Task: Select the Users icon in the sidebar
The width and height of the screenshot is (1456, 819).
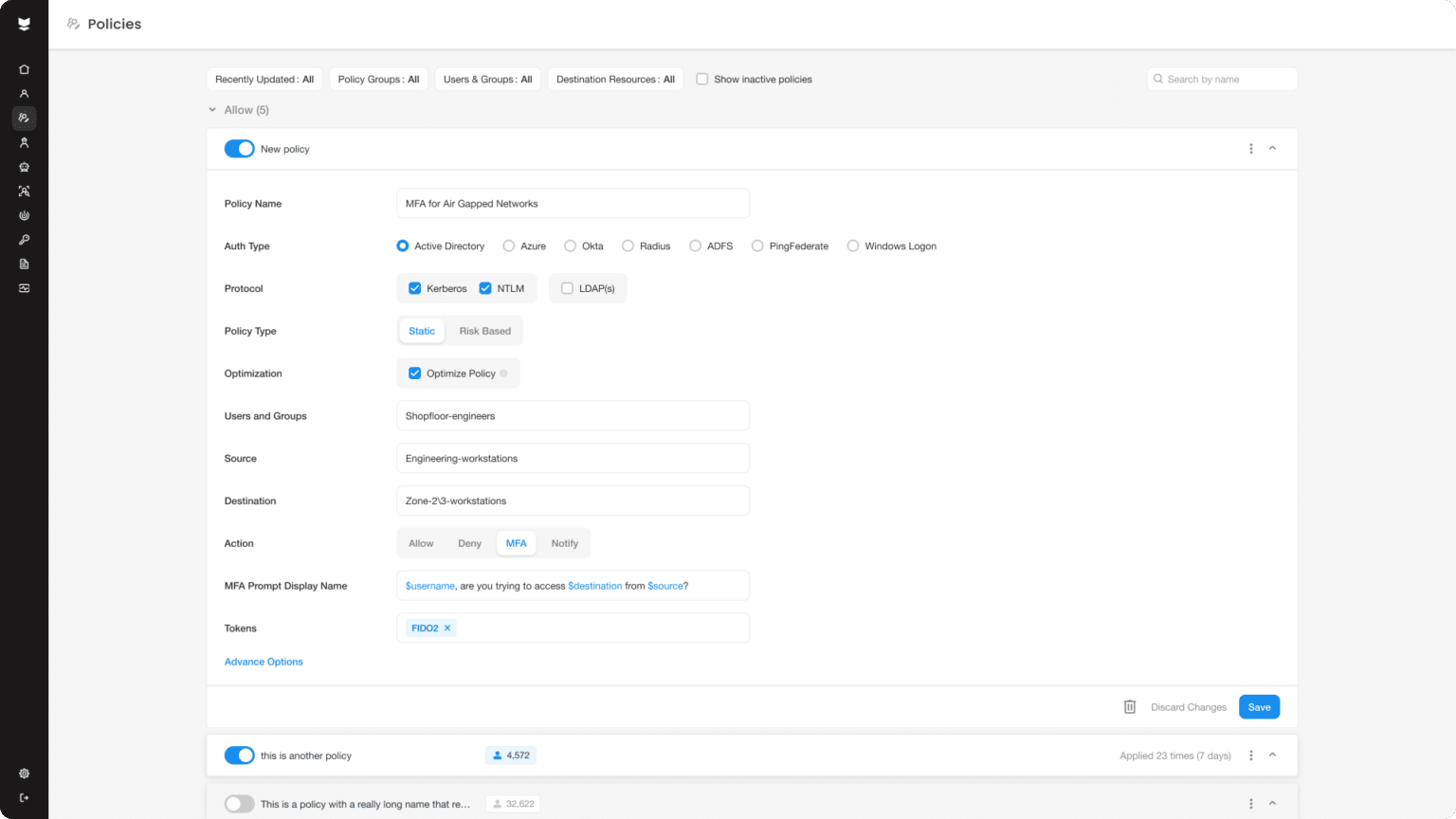Action: click(x=24, y=93)
